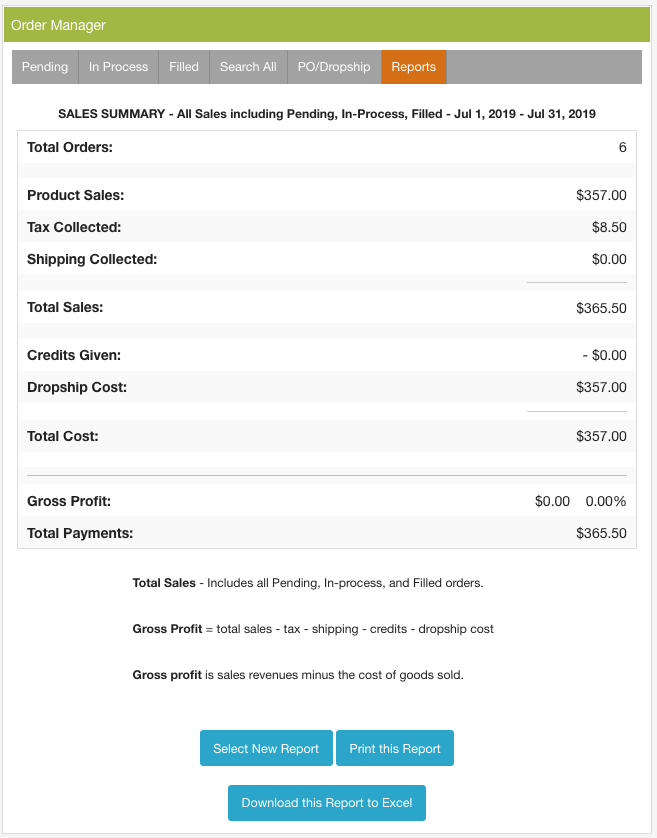
Task: Click the Product Sales amount $357.00
Action: (601, 196)
